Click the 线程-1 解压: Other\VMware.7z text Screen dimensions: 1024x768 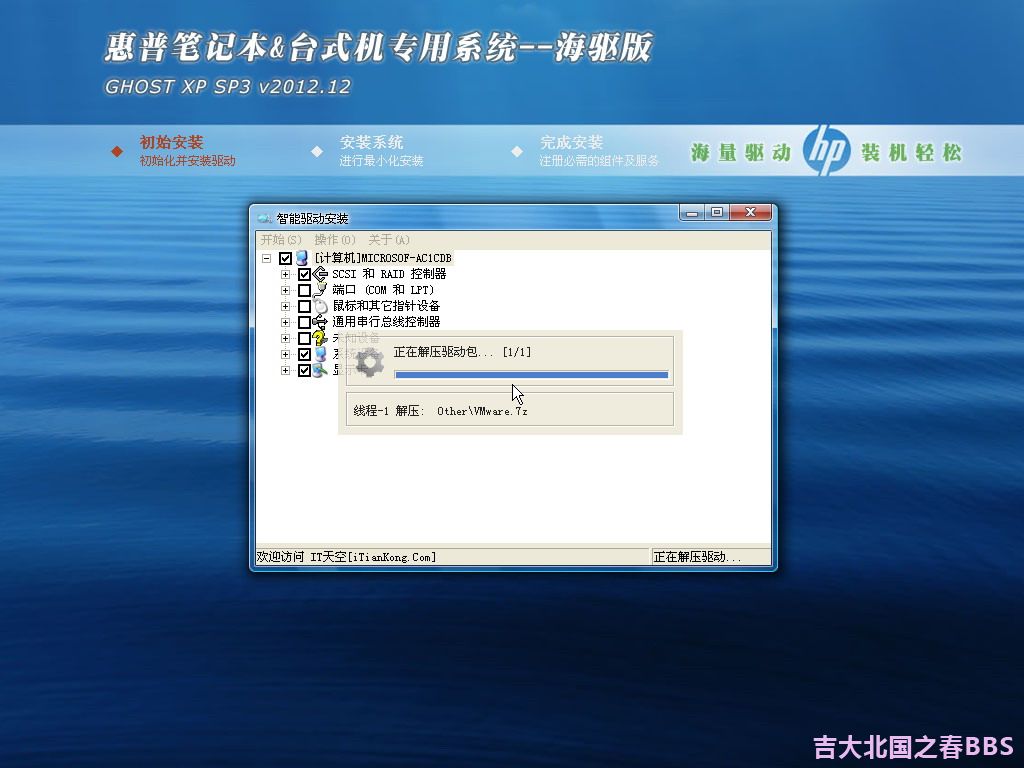click(441, 411)
